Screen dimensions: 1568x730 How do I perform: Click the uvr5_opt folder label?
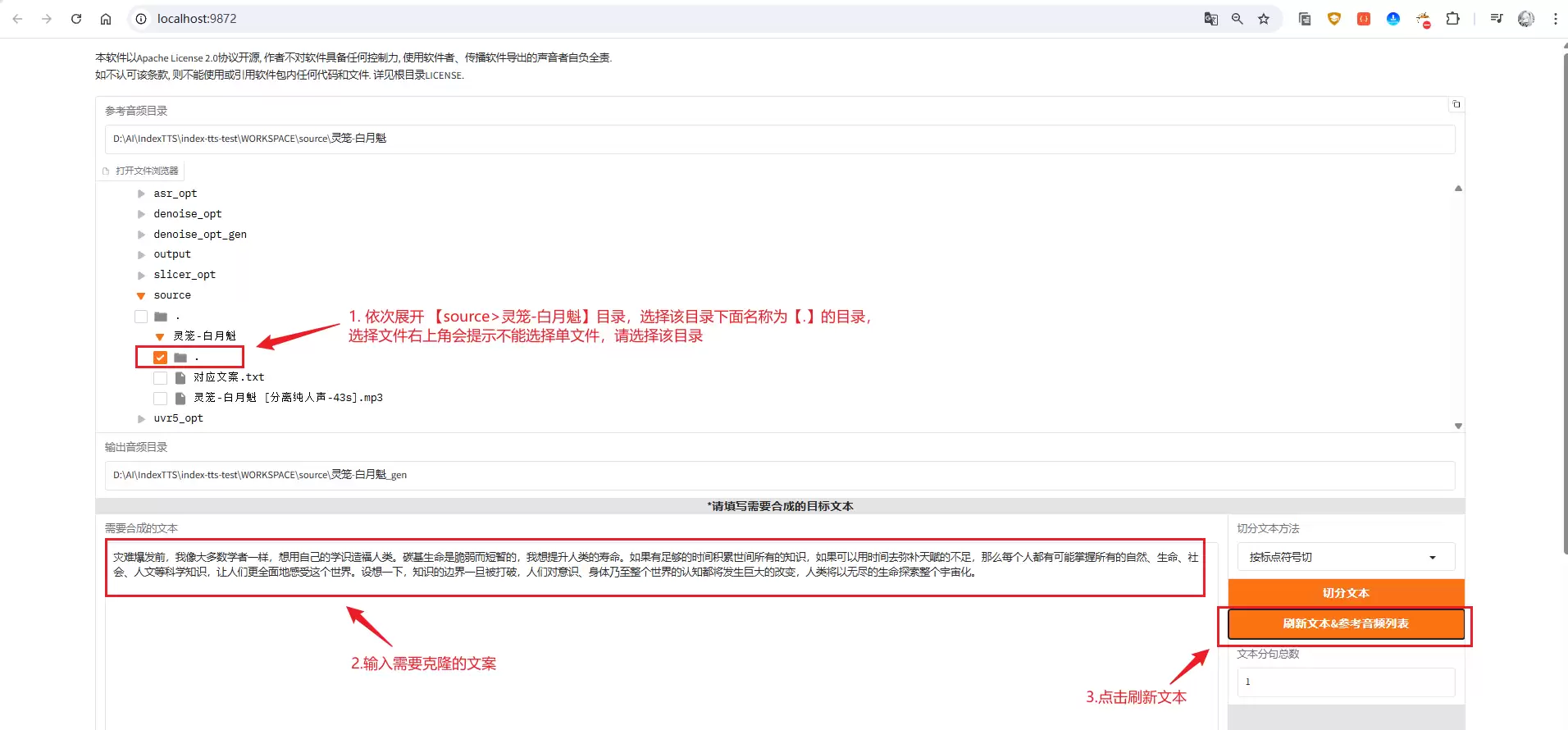pyautogui.click(x=178, y=418)
